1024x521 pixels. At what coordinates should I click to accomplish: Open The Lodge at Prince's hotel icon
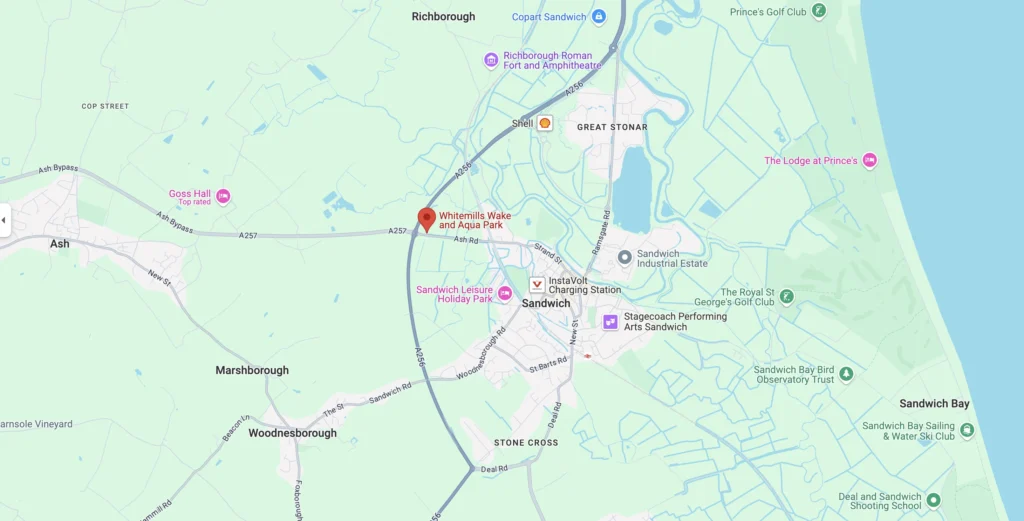(x=869, y=160)
